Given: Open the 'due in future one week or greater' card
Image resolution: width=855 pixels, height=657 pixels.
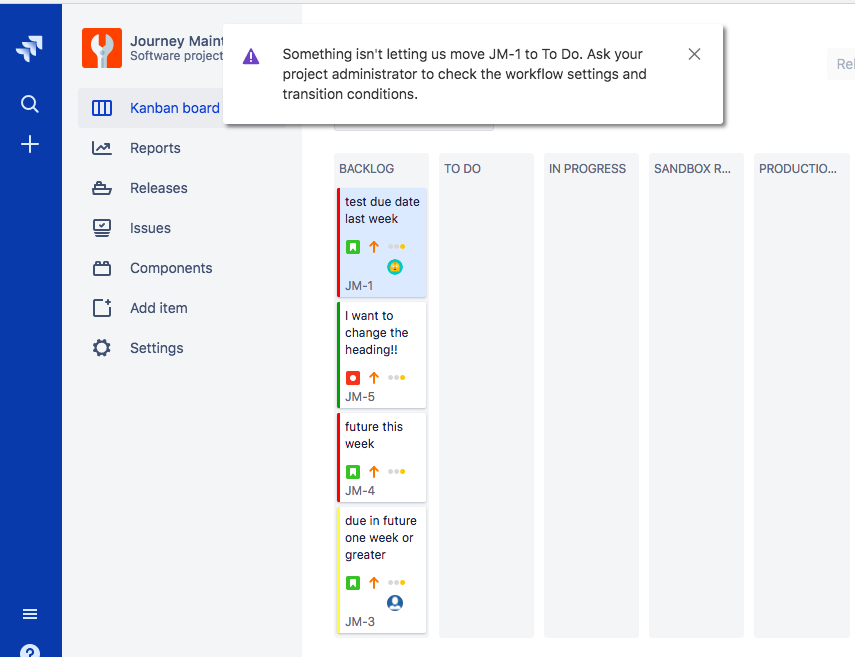Looking at the screenshot, I should tap(382, 570).
